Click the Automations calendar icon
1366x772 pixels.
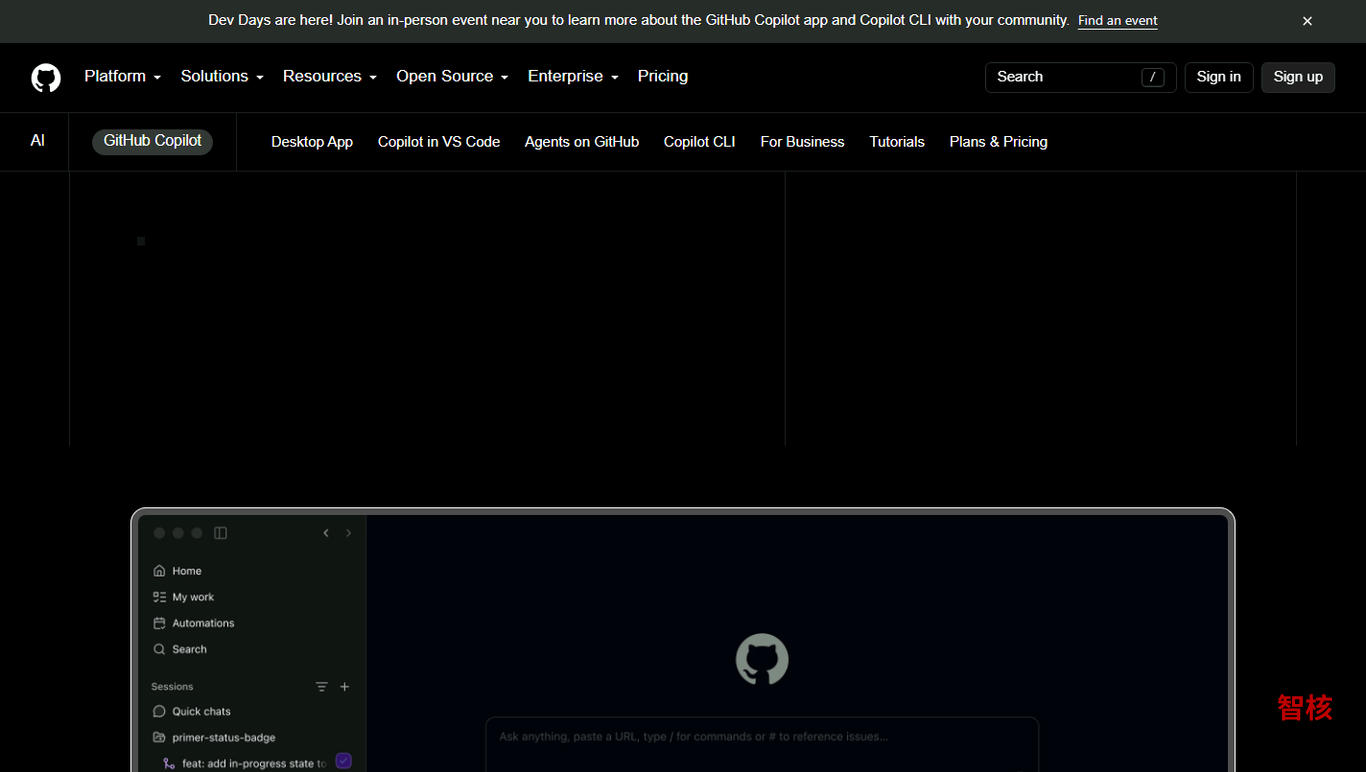159,623
